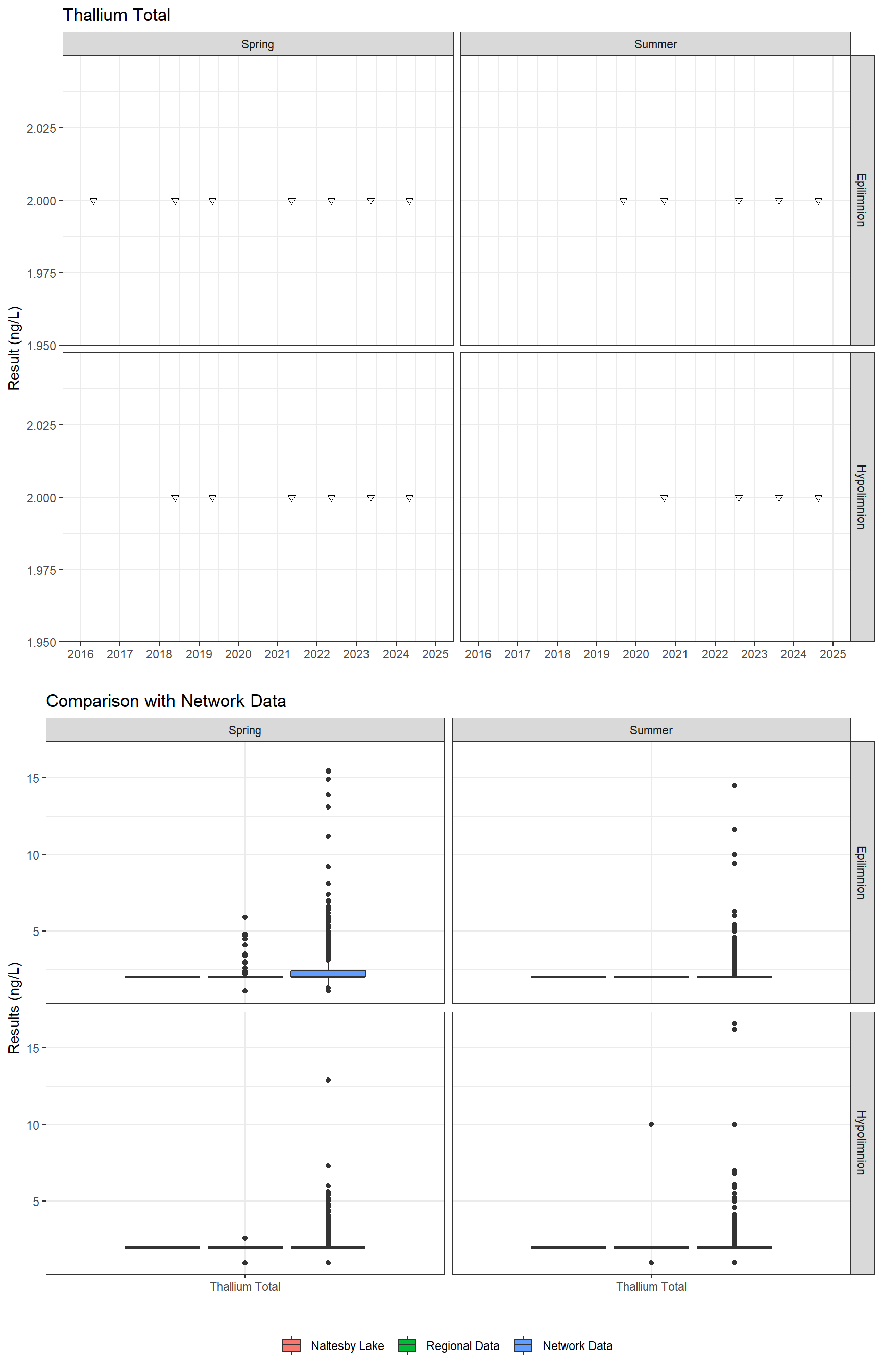The width and height of the screenshot is (882, 1372).
Task: Click the red Naltesby Lake legend swatch
Action: (x=291, y=1345)
